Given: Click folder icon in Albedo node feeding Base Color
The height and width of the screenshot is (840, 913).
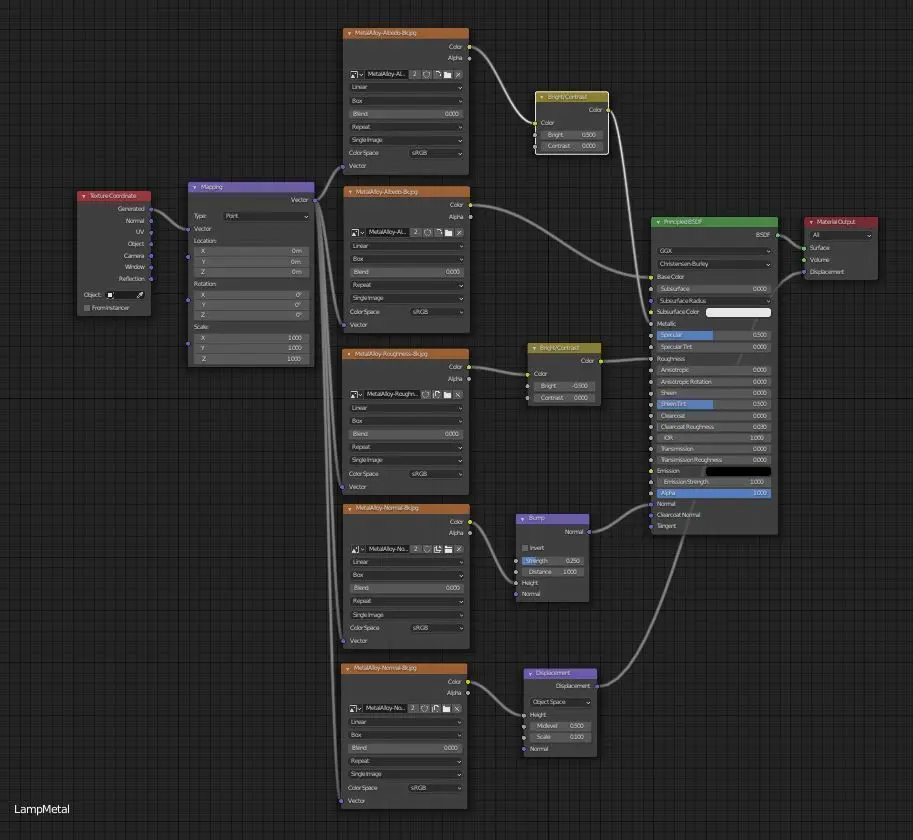Looking at the screenshot, I should tap(448, 232).
